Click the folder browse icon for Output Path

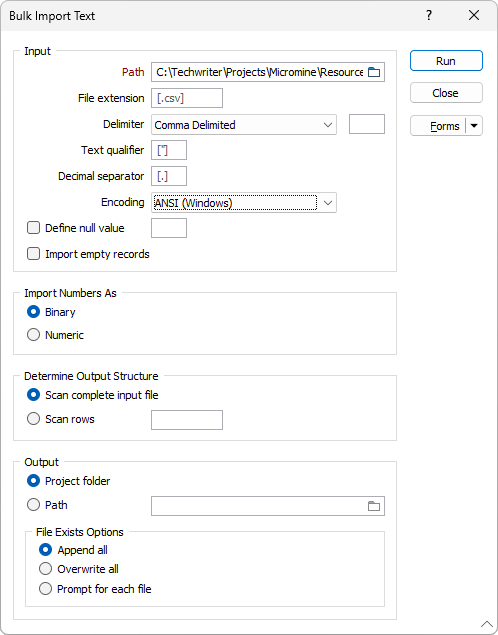coord(374,506)
